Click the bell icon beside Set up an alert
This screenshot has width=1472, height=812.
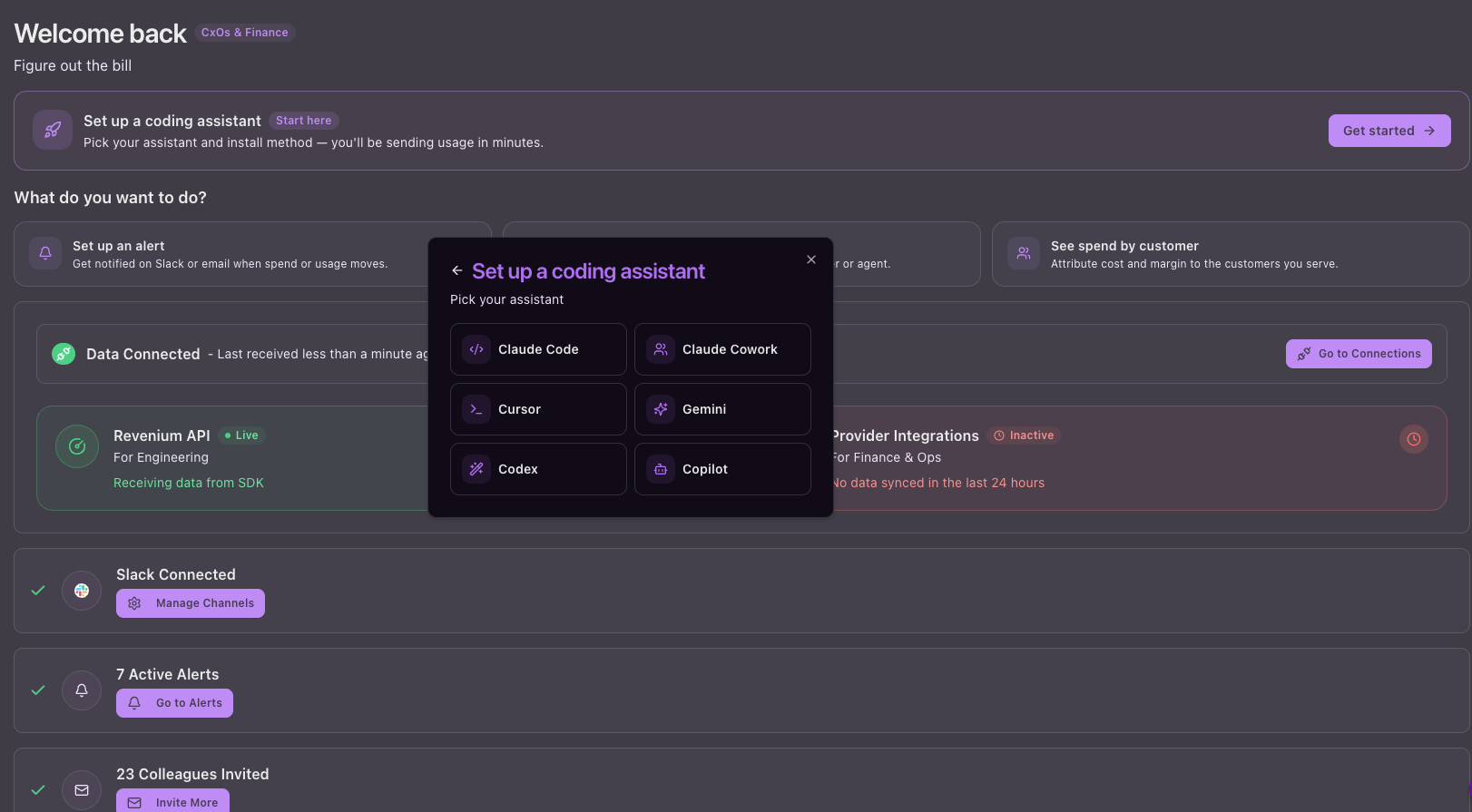[45, 253]
